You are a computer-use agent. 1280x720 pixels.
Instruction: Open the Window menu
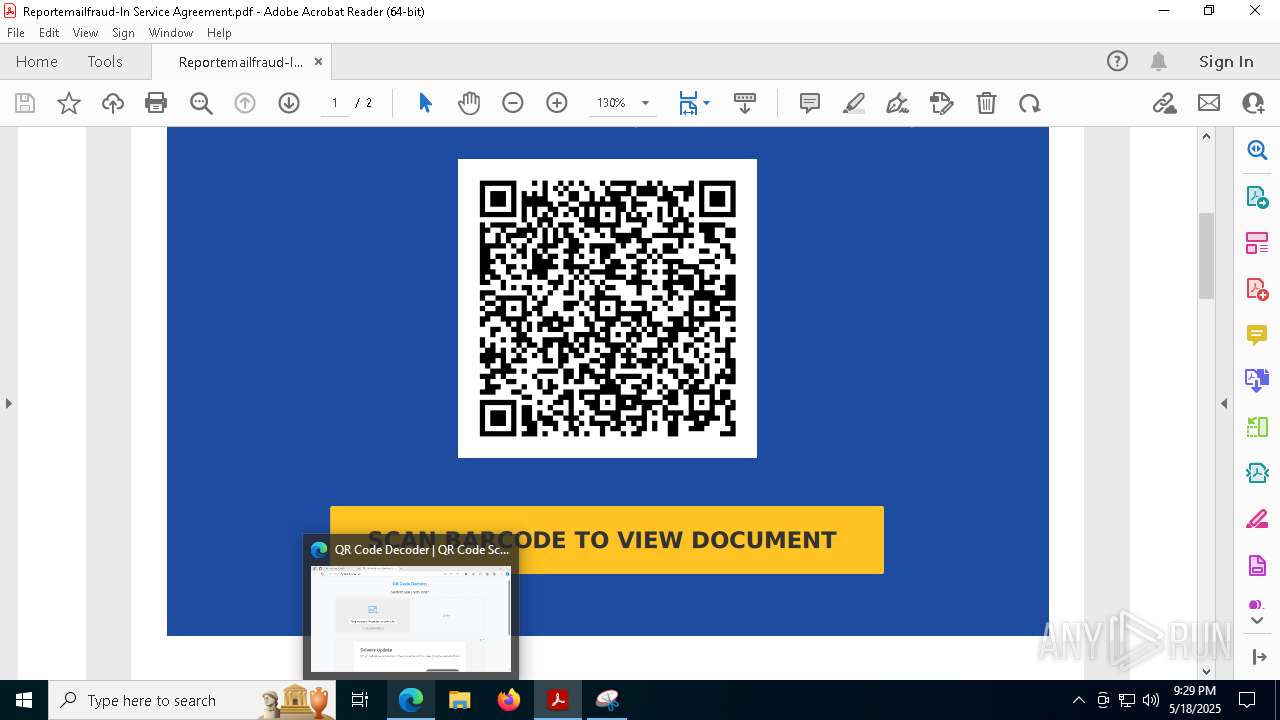[x=171, y=33]
